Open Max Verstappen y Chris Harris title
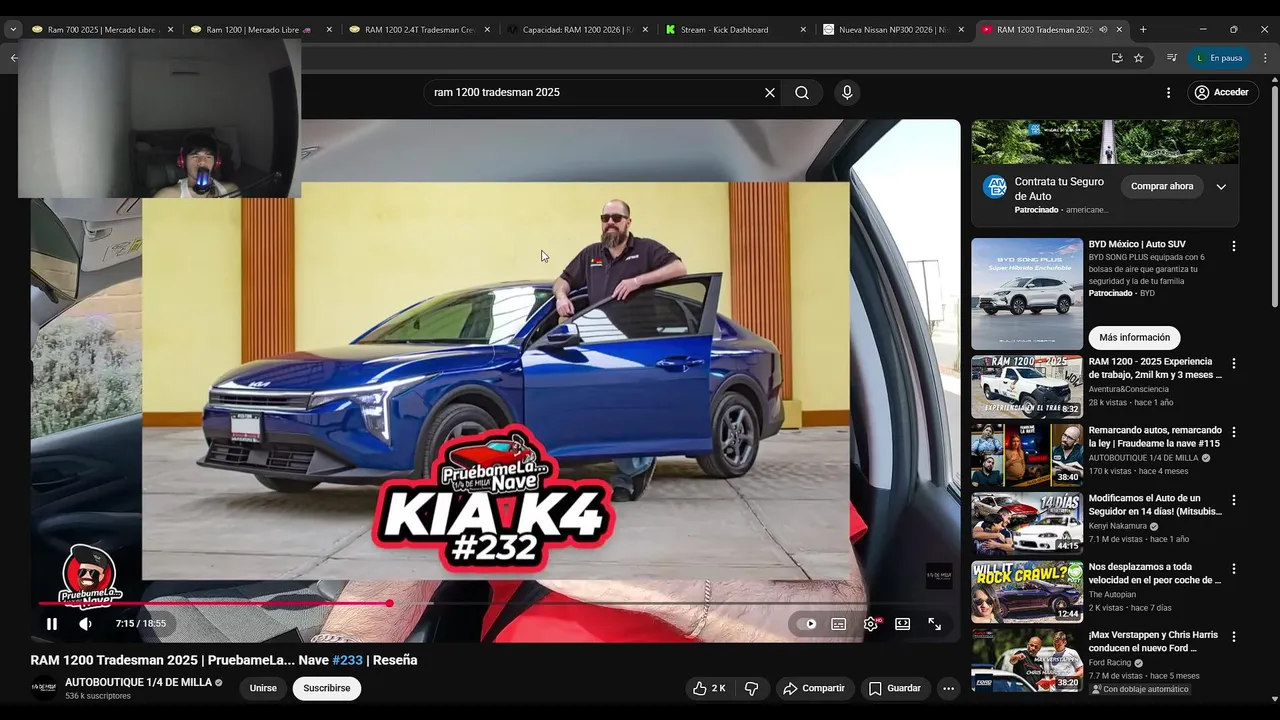The height and width of the screenshot is (720, 1280). pos(1153,641)
